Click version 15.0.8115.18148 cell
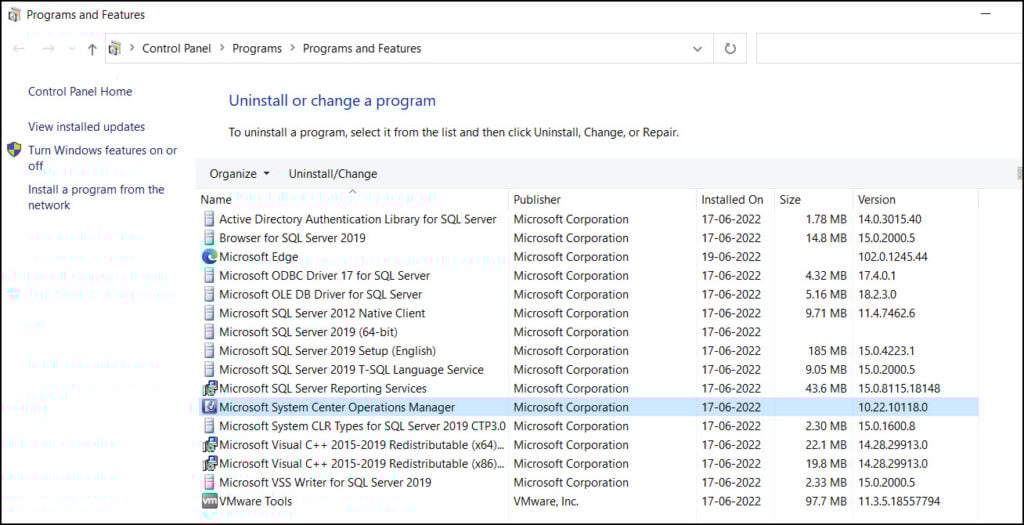 pos(899,389)
